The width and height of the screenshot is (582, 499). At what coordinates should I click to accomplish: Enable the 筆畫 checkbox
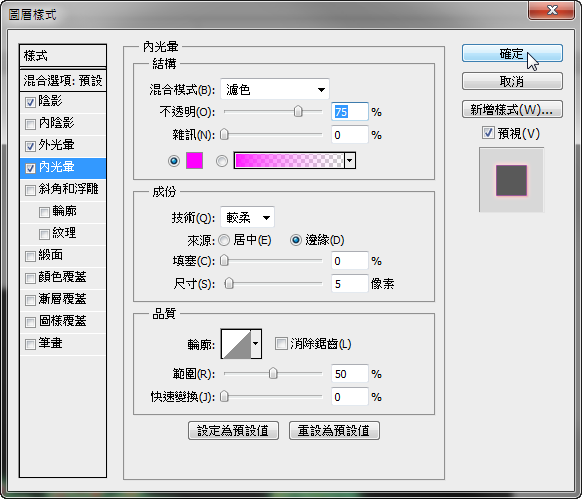[x=30, y=344]
